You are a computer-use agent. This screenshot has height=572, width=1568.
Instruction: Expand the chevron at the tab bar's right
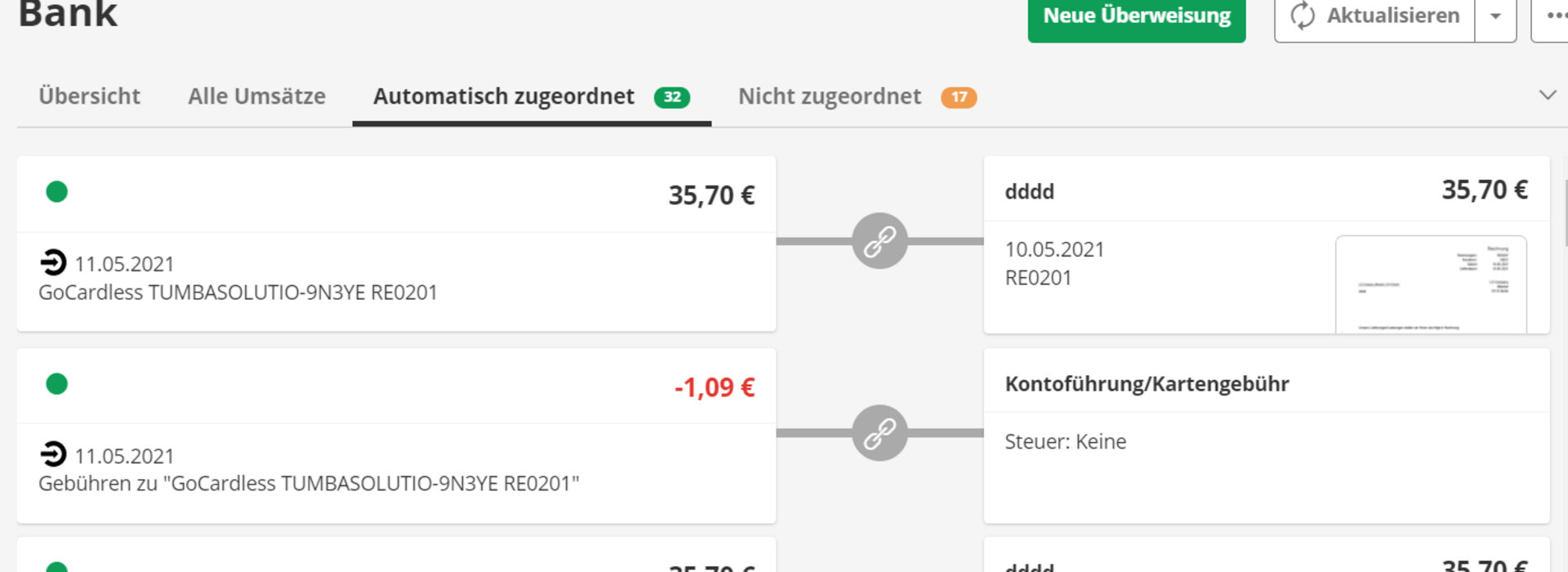(x=1547, y=95)
